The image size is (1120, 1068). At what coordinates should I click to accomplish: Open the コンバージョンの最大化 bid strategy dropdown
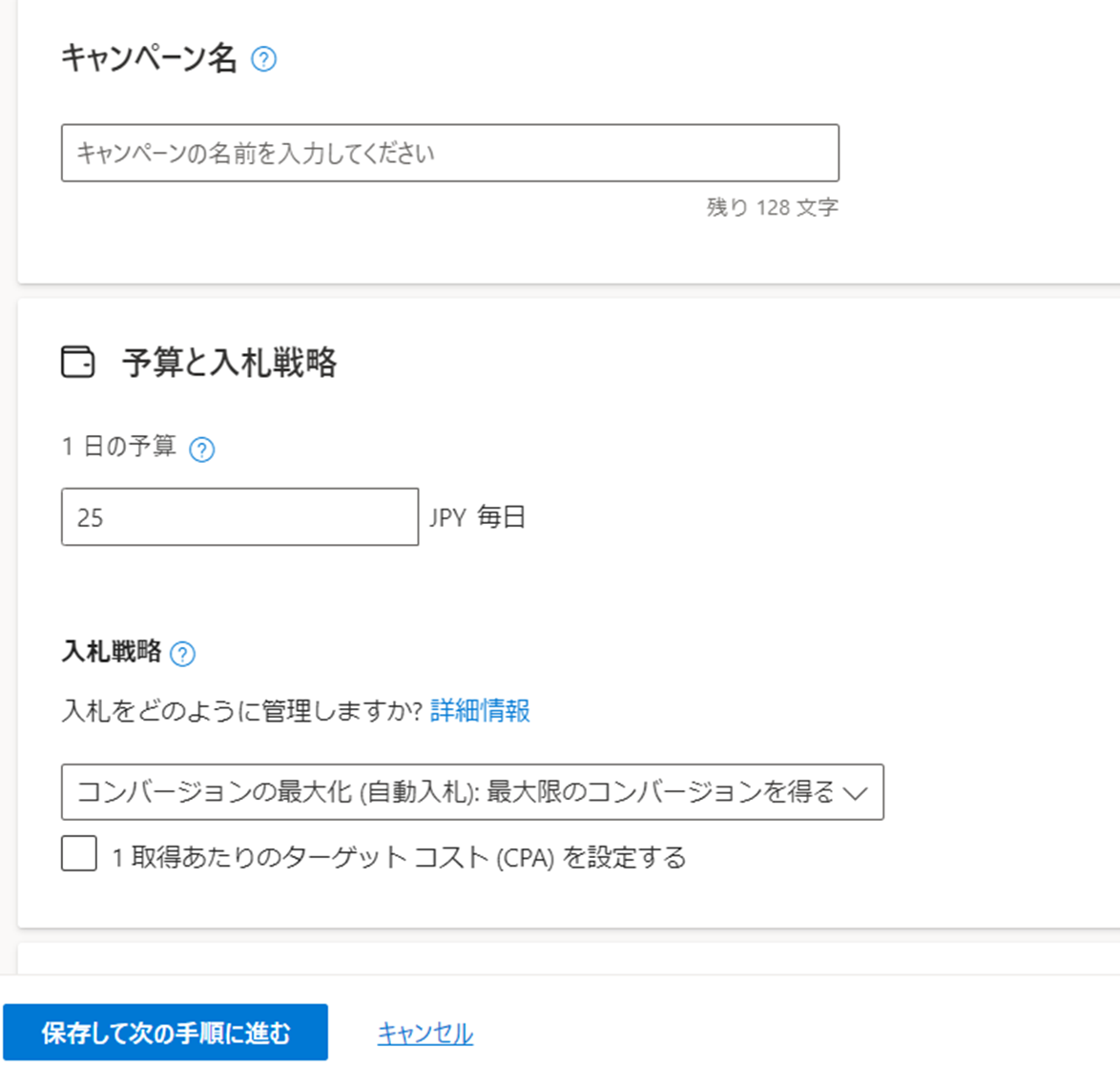472,792
